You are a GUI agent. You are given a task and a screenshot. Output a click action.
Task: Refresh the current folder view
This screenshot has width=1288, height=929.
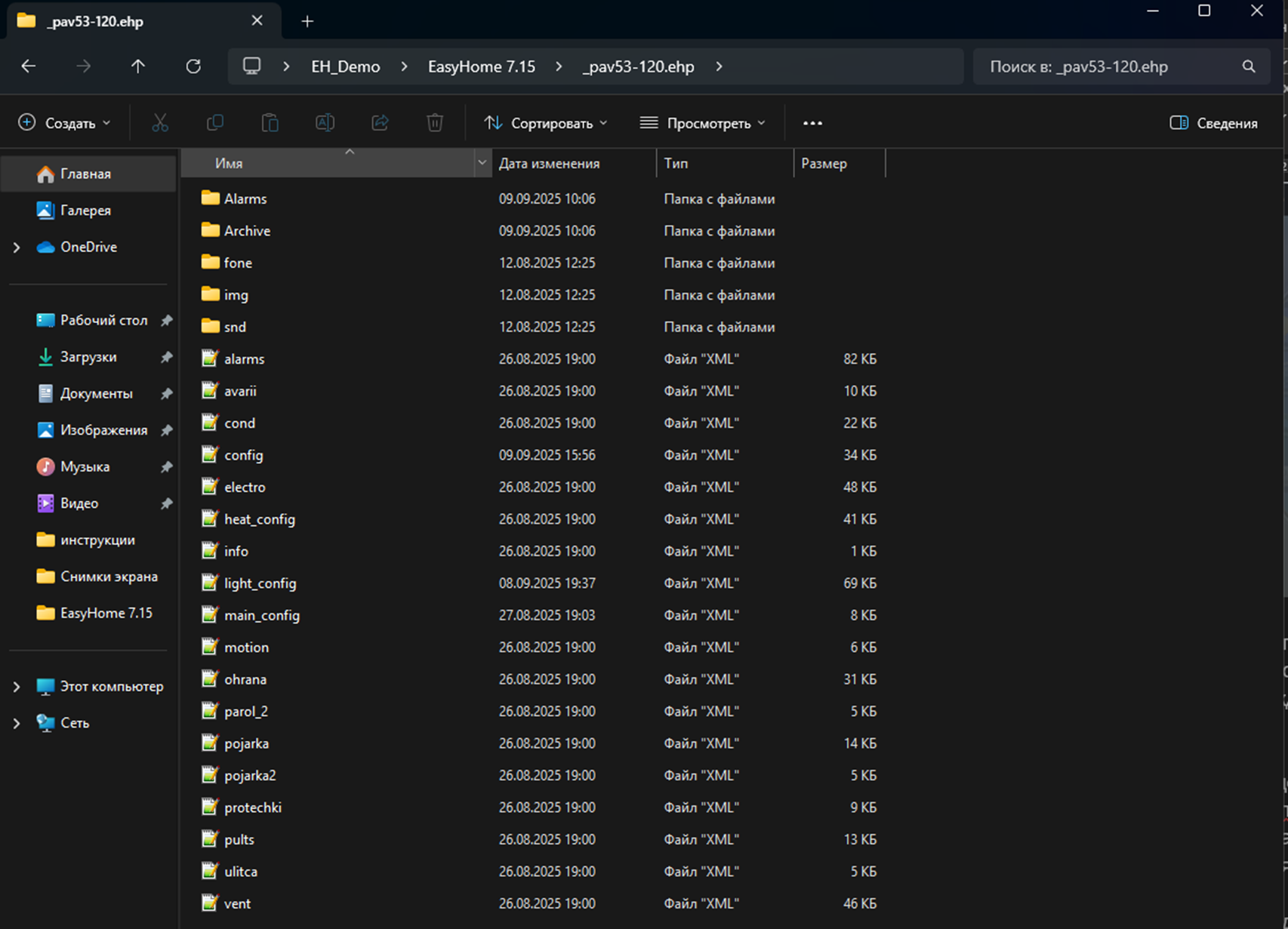193,66
